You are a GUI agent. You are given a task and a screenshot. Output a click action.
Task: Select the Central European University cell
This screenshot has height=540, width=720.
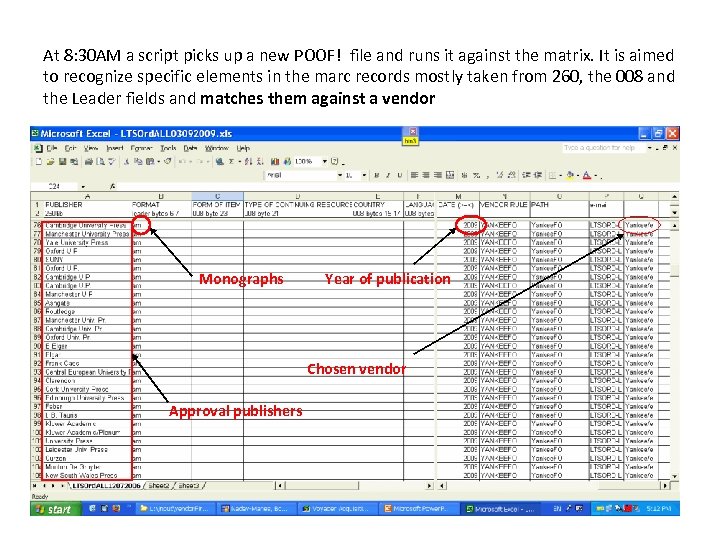87,372
